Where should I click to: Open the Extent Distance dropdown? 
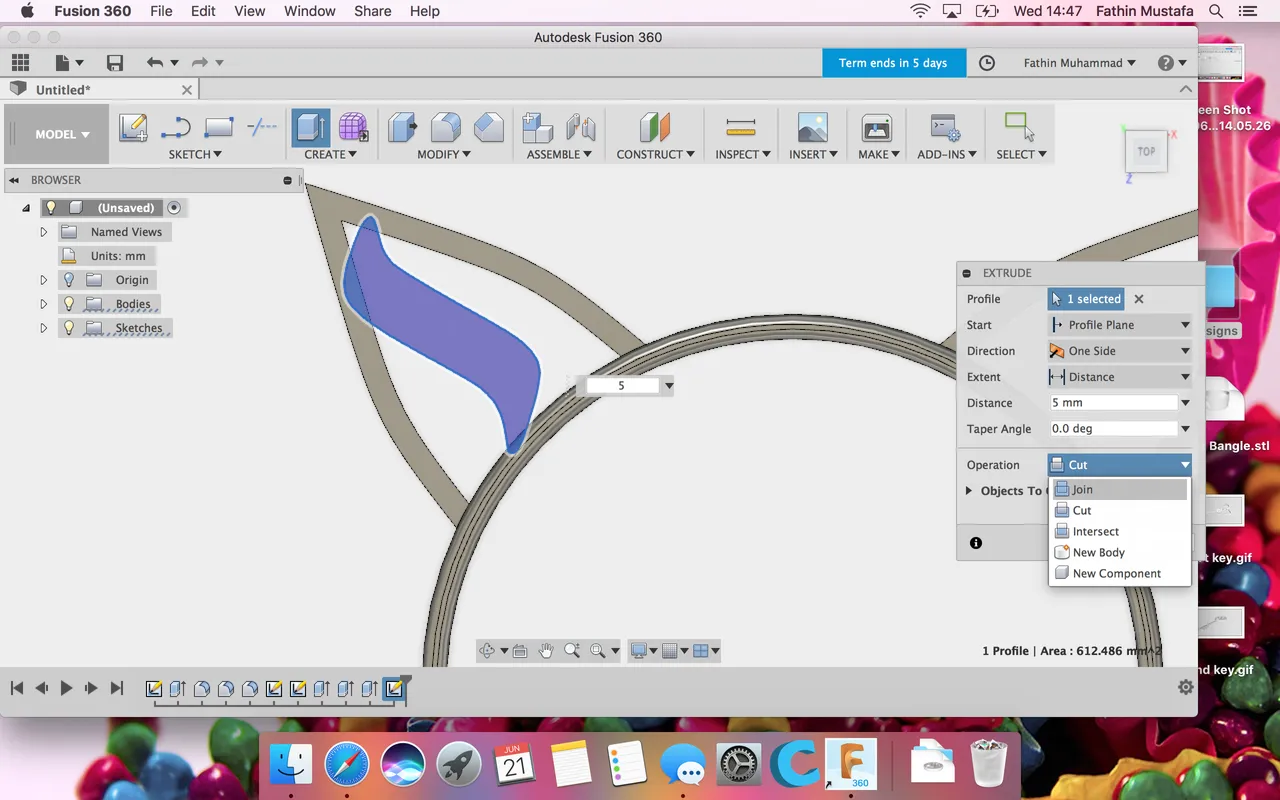point(1120,377)
